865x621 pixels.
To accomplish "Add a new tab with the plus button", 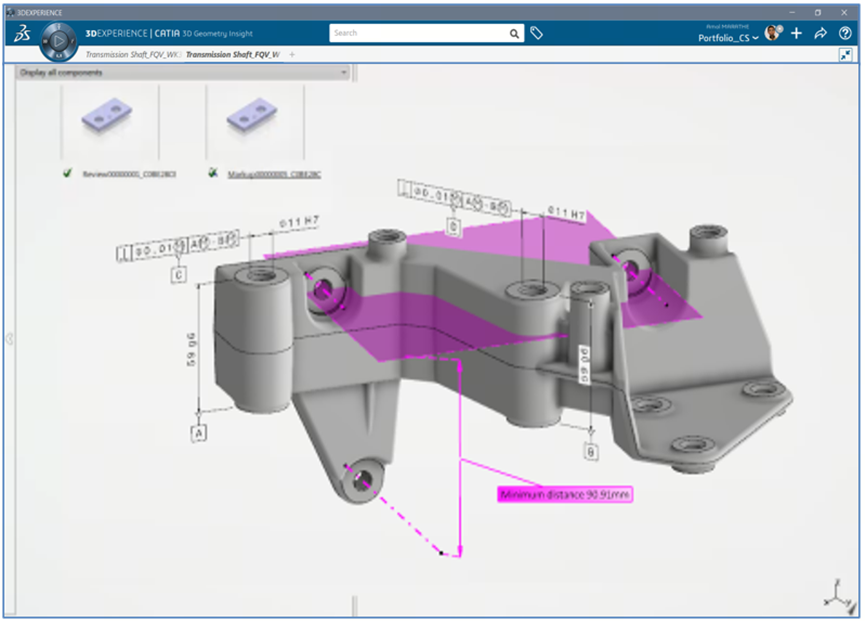I will tap(292, 55).
